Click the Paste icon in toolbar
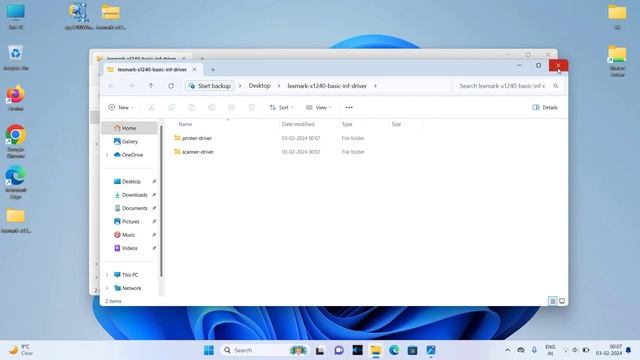640x360 pixels. (191, 107)
